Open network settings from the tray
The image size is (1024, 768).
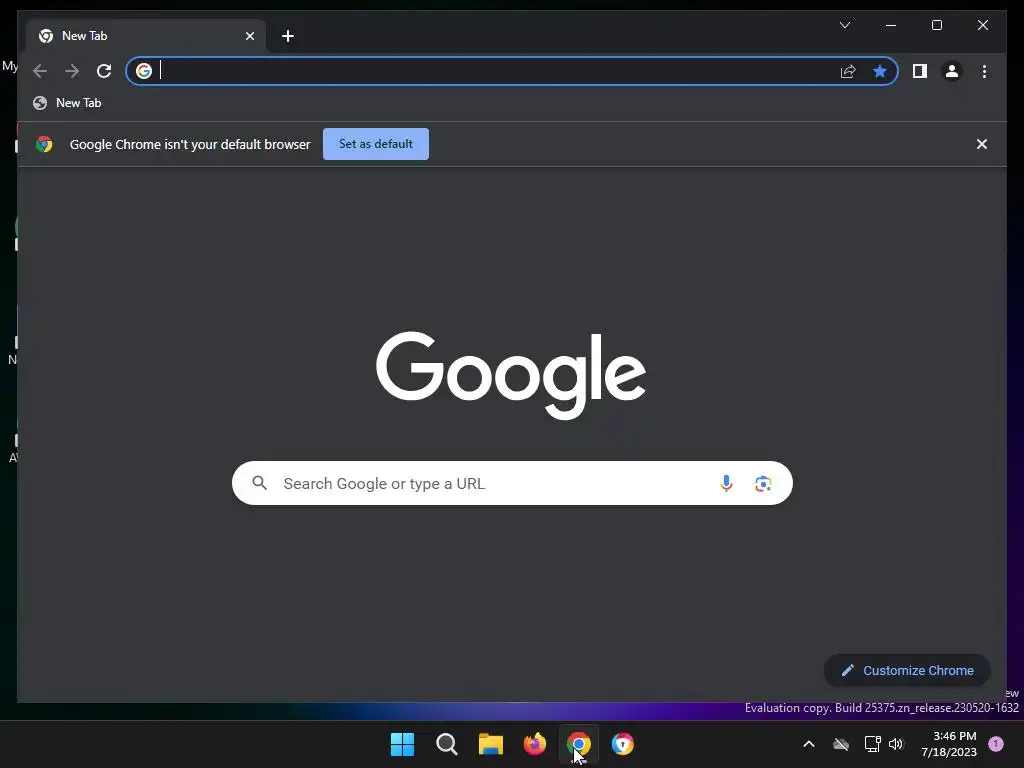(872, 744)
